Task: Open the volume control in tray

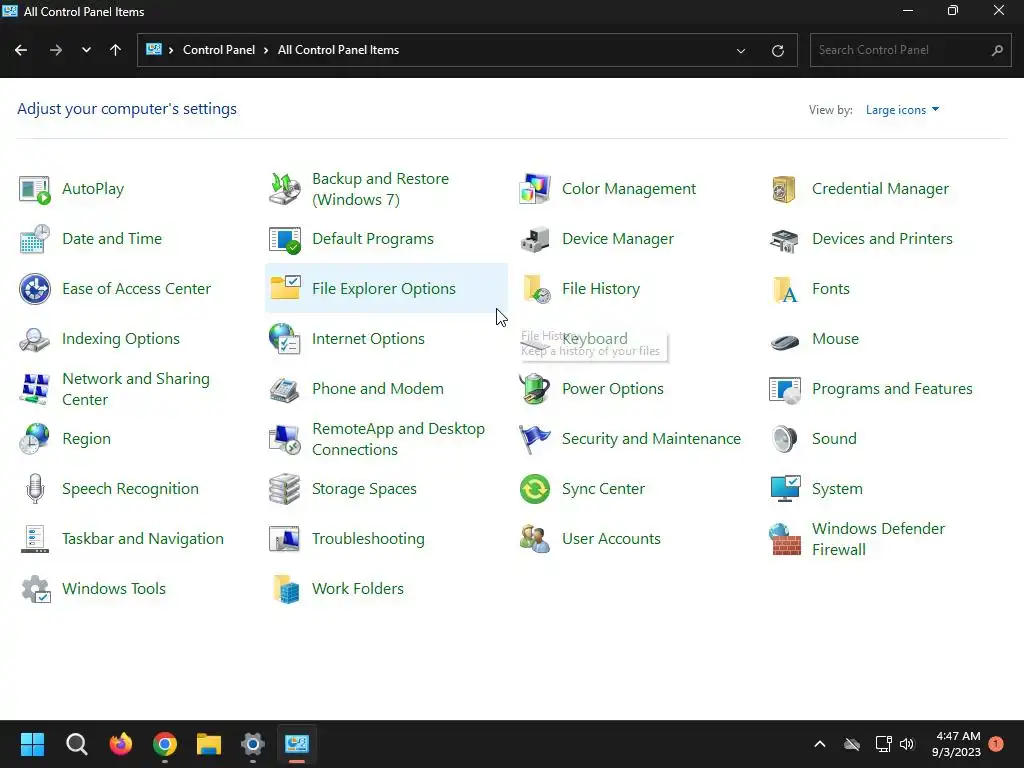Action: tap(907, 744)
